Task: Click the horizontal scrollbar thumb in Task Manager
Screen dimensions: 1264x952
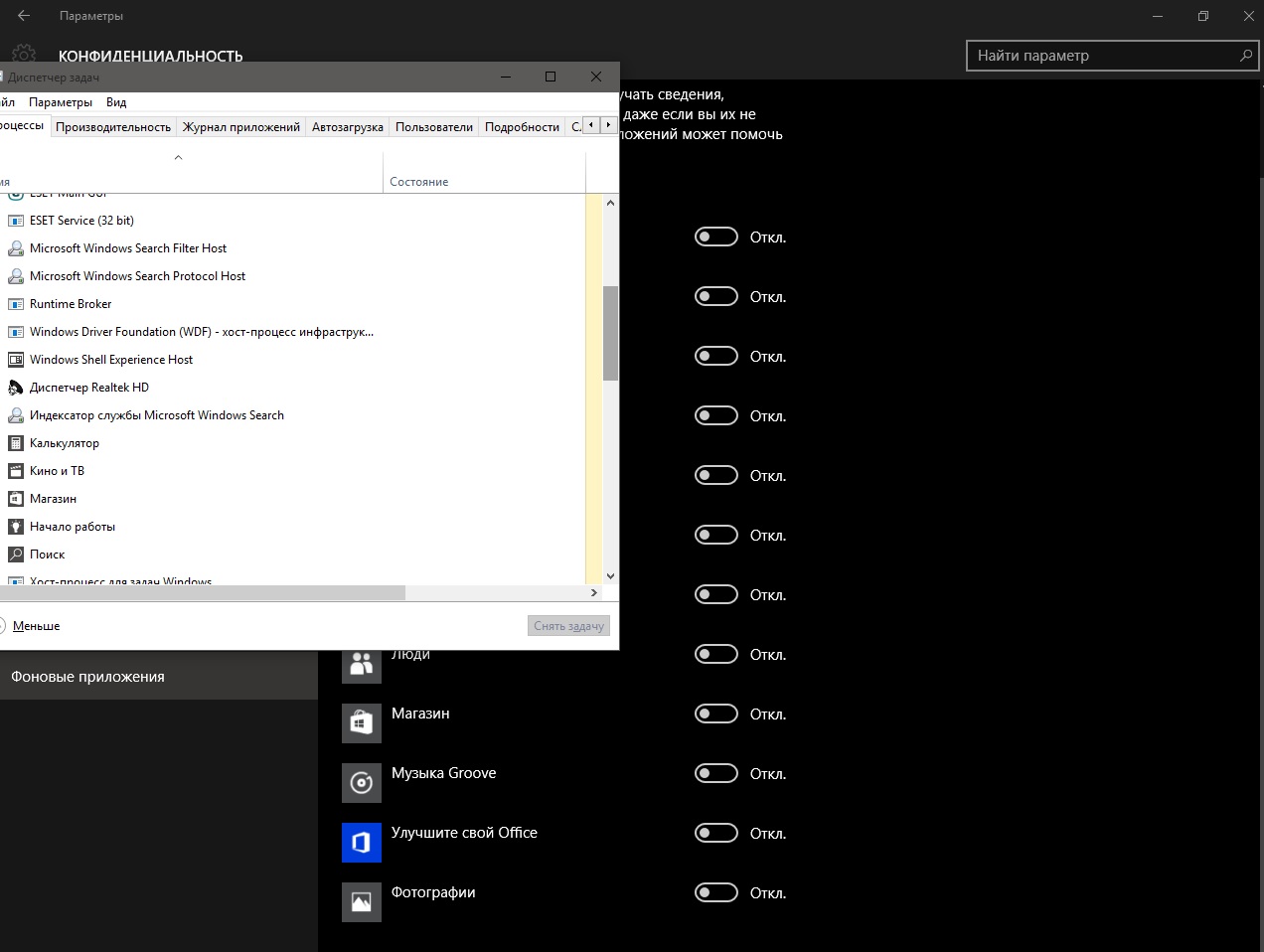Action: pos(203,593)
